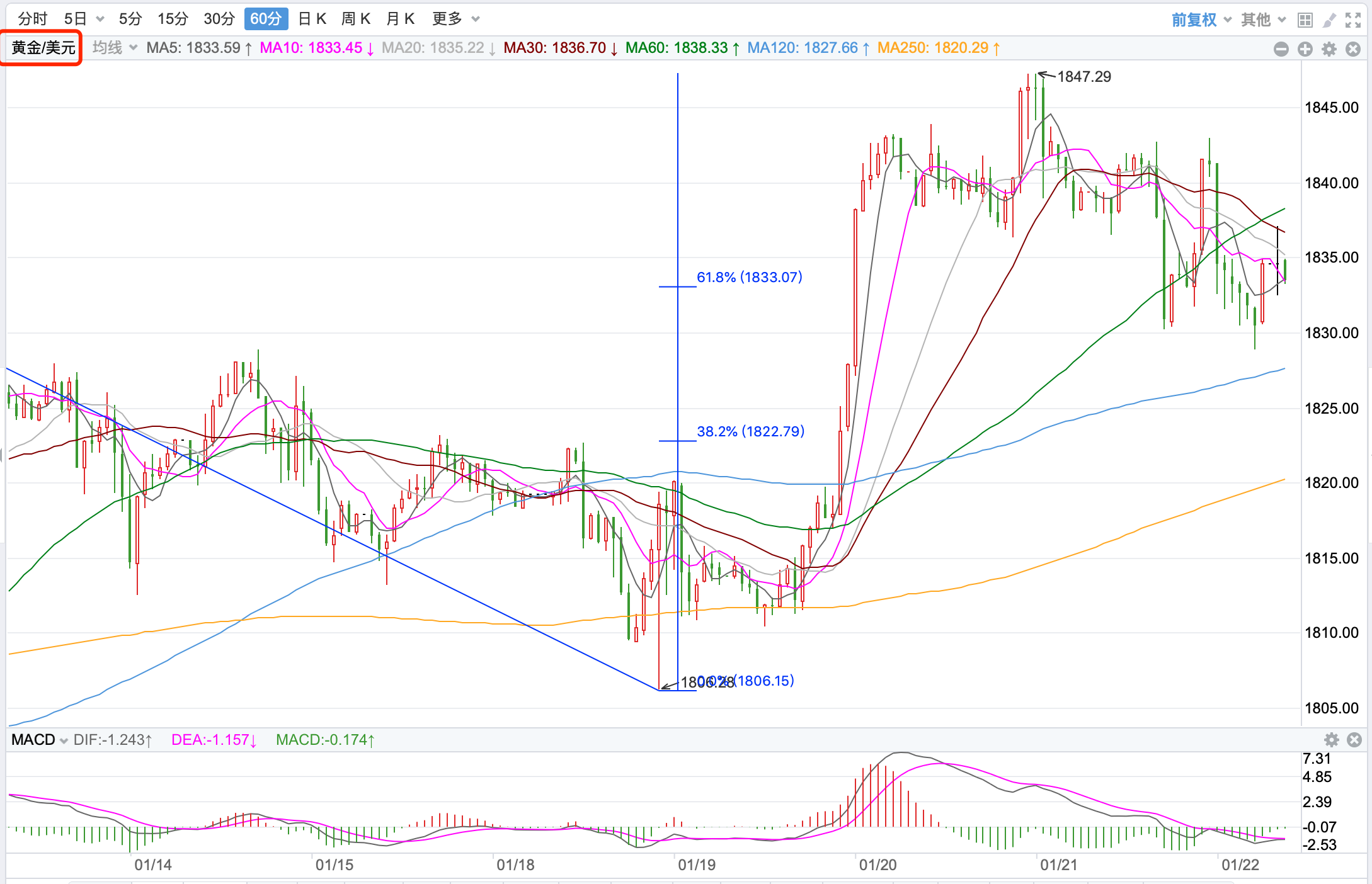The width and height of the screenshot is (1372, 884).
Task: Close the MACD indicator panel
Action: pos(1354,740)
